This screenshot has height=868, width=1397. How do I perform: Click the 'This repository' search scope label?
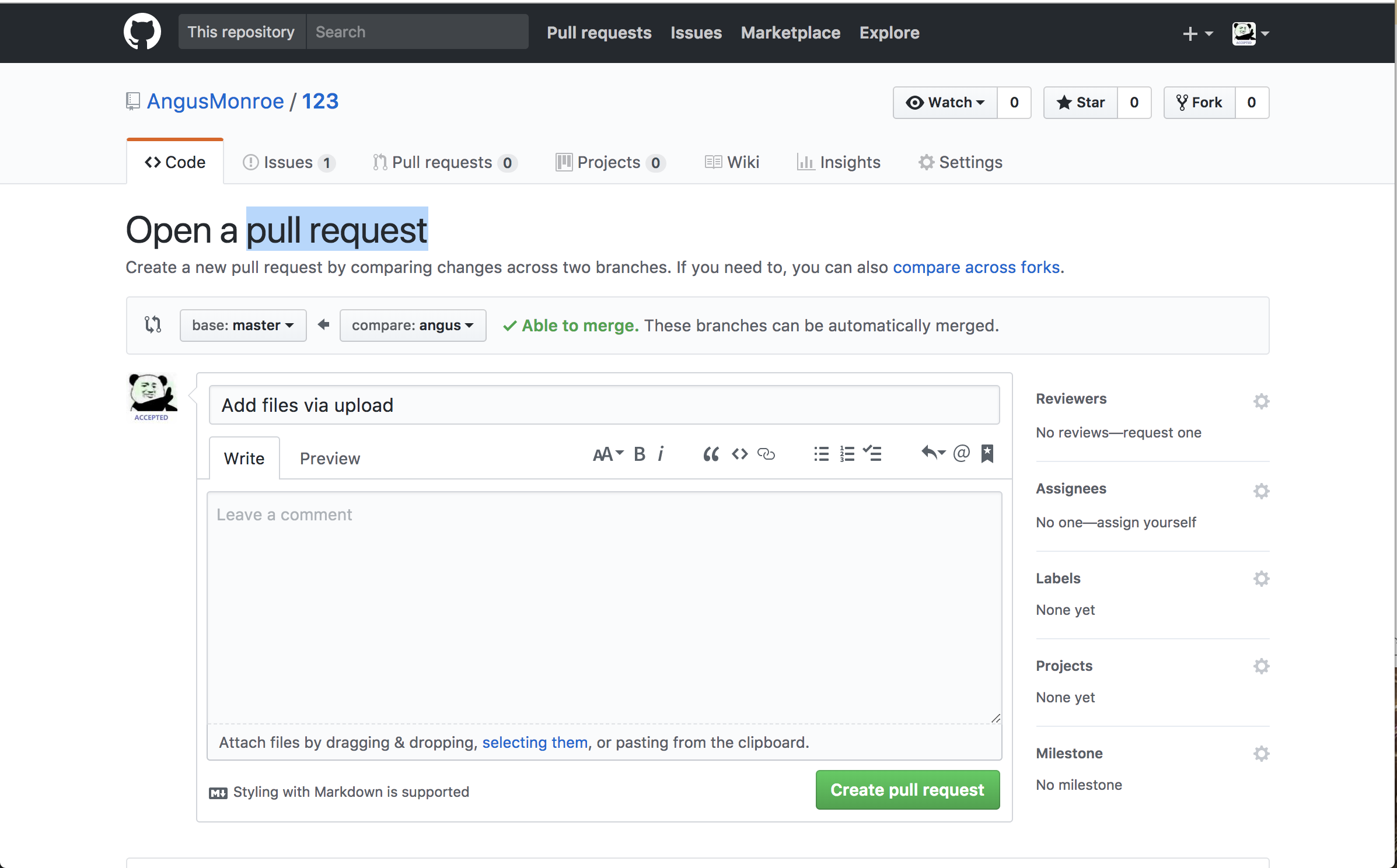[241, 32]
